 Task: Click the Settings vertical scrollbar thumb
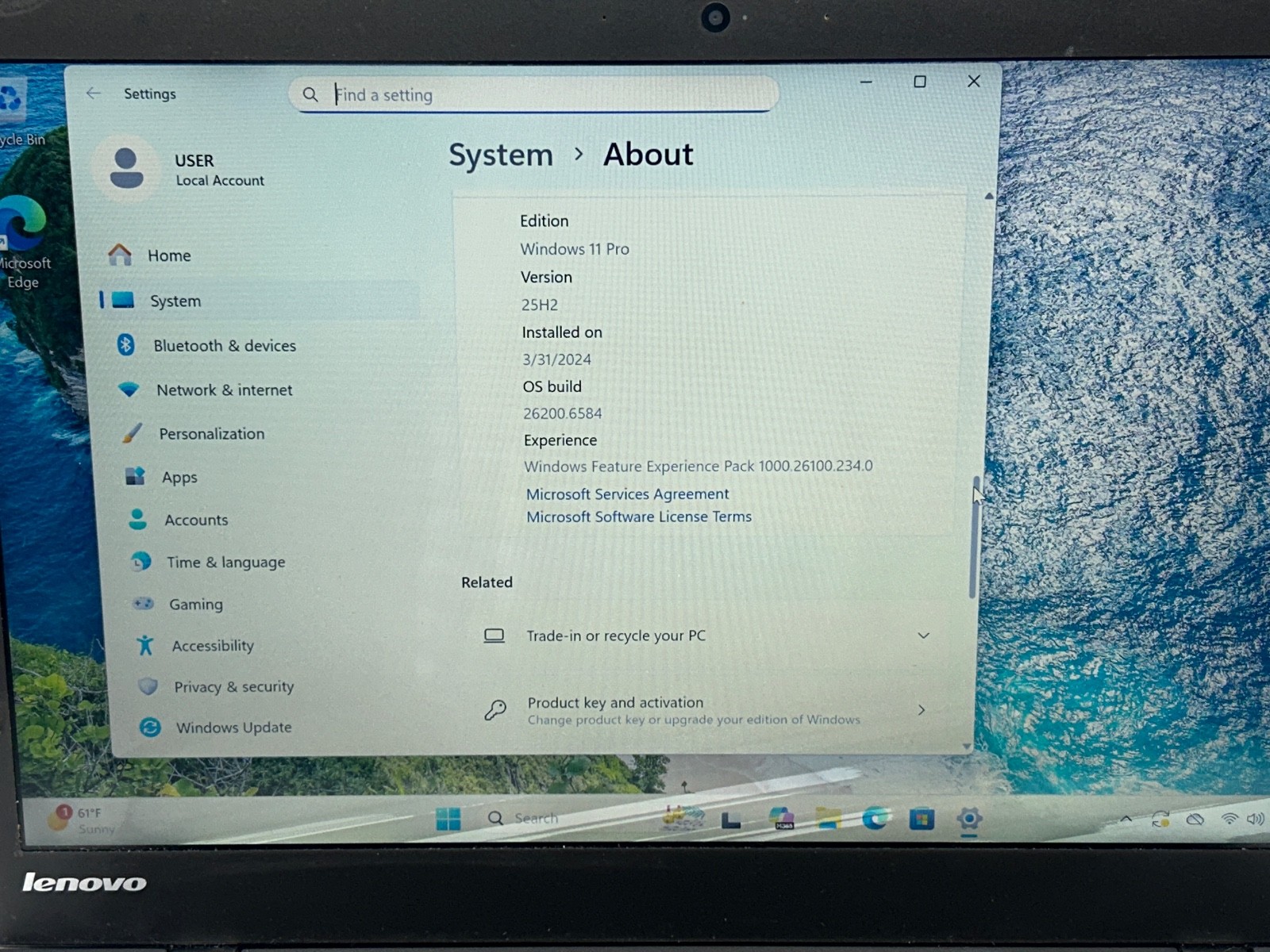click(974, 538)
